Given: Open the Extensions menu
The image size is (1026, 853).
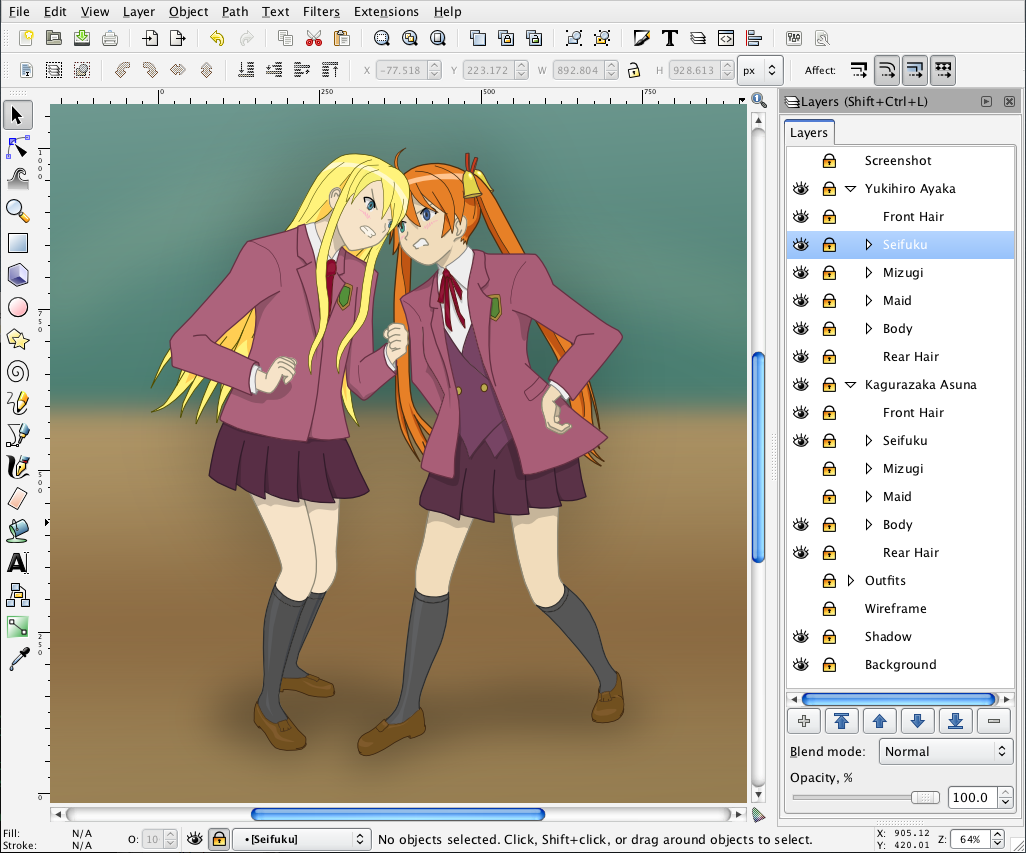Looking at the screenshot, I should tap(386, 11).
